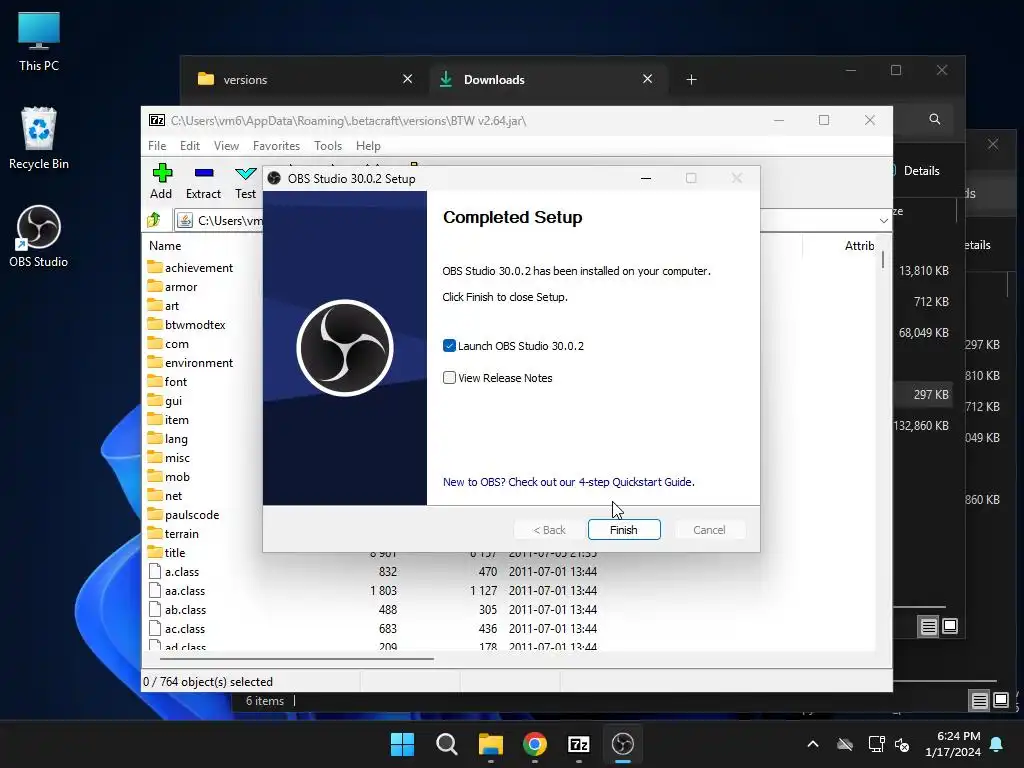Close the Downloads tab in File Explorer

click(647, 79)
